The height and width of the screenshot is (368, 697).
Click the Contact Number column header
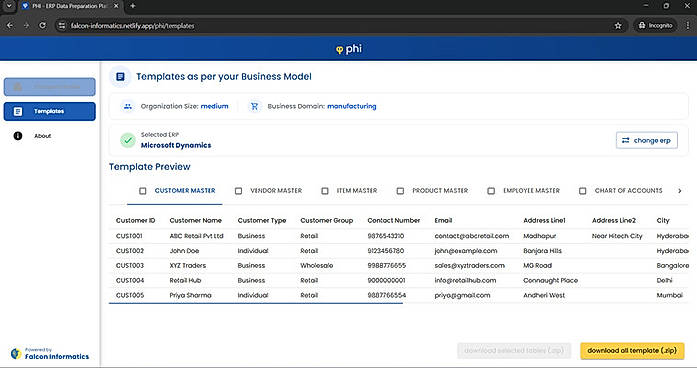[394, 220]
